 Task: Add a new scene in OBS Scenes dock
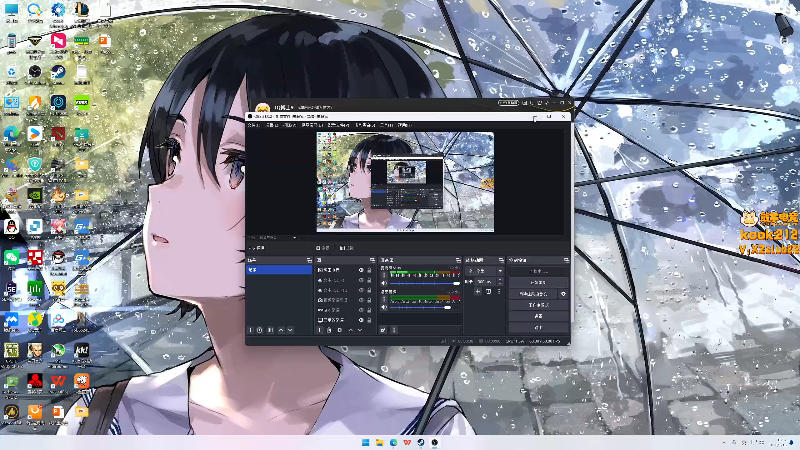tap(251, 330)
